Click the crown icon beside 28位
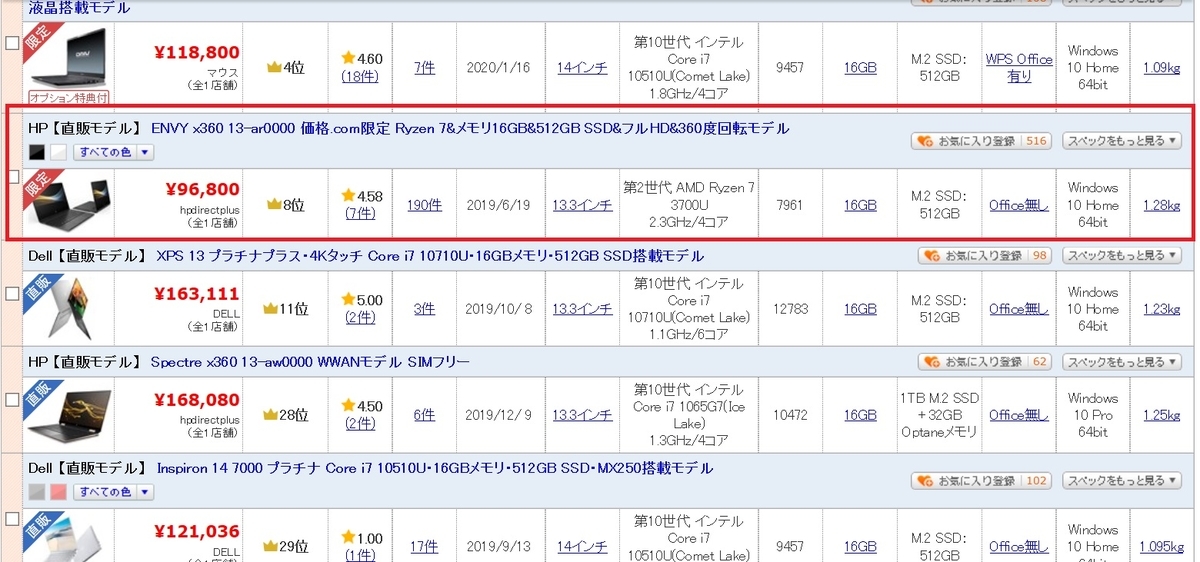 point(270,414)
